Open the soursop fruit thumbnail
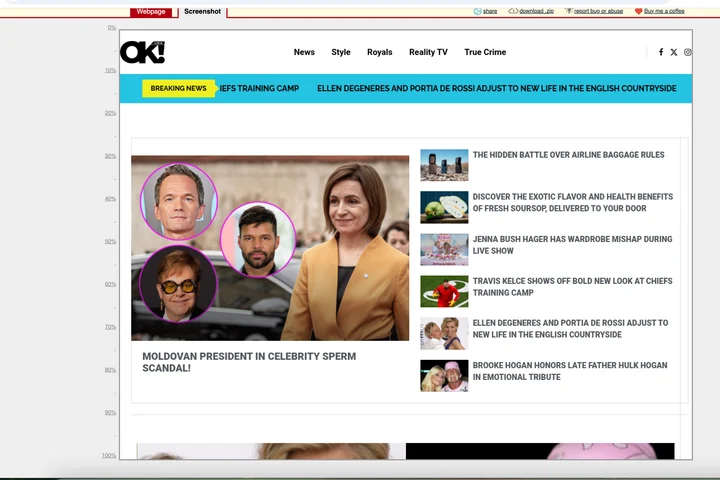Screen dimensions: 720x480 click(444, 207)
